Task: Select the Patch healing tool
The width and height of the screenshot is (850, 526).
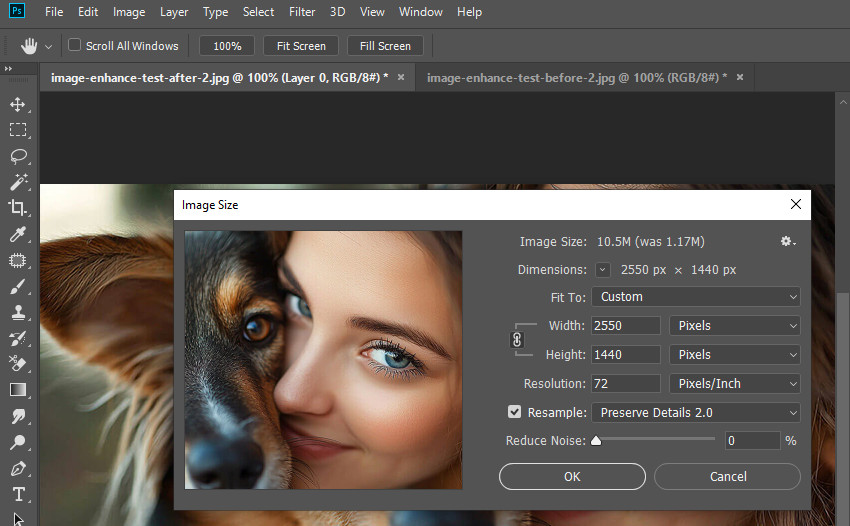Action: 18,260
